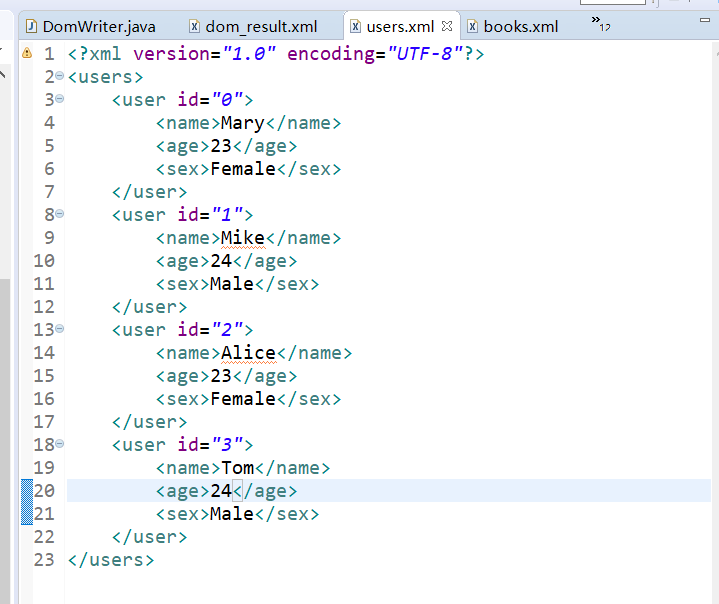Click the XML file icon on books.xml tab

472,26
